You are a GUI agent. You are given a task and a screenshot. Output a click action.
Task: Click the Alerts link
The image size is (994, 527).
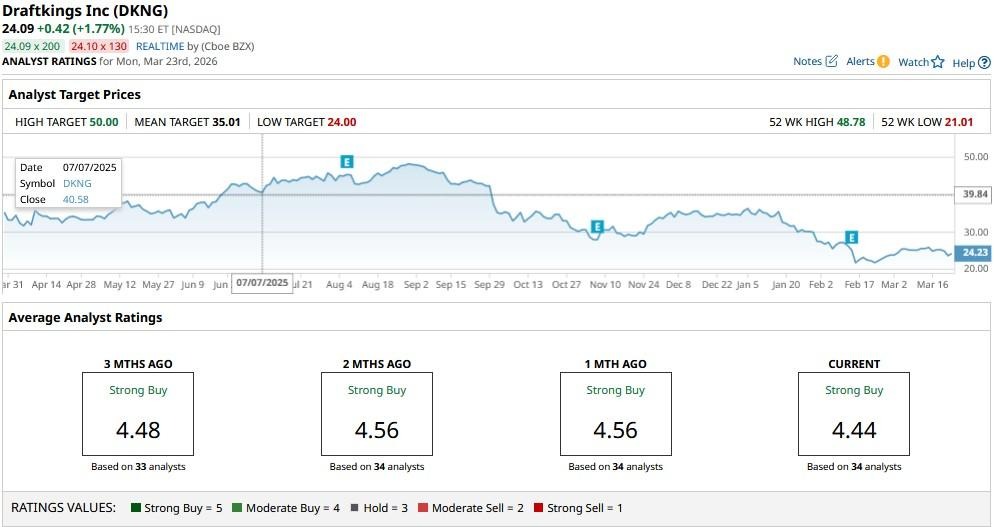pos(860,62)
